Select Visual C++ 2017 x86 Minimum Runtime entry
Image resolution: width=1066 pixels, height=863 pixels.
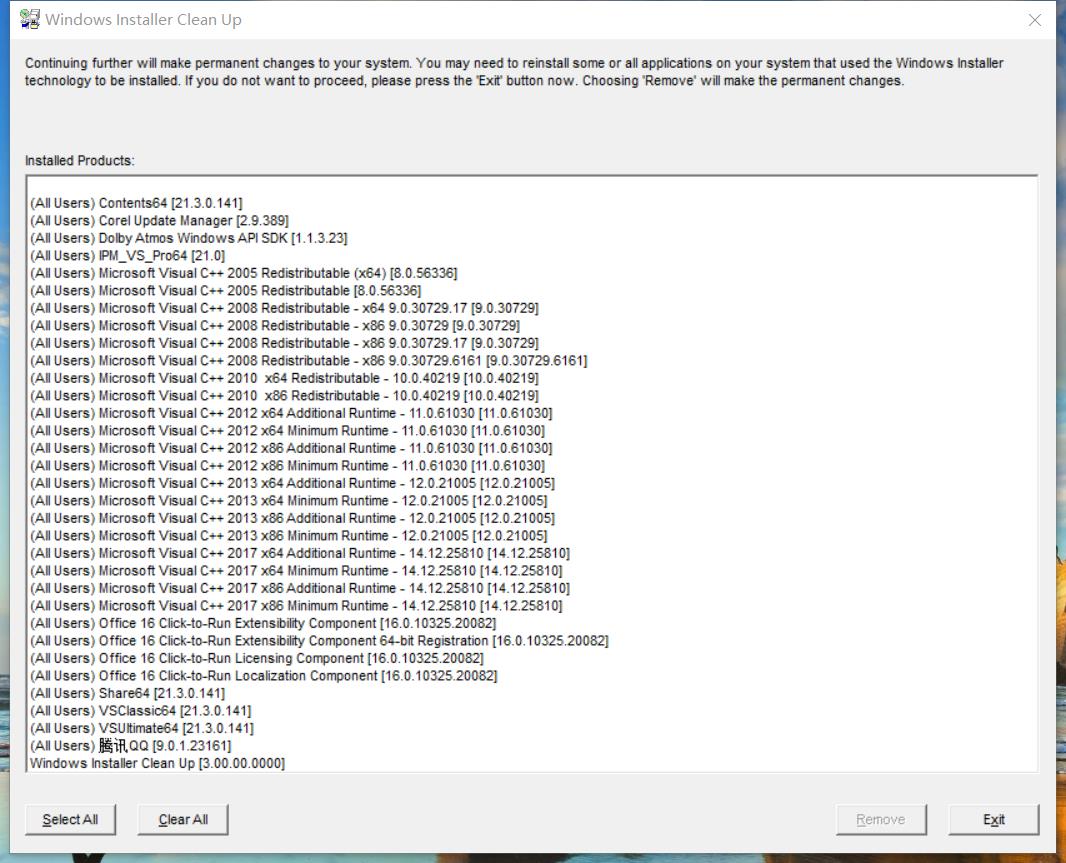296,606
